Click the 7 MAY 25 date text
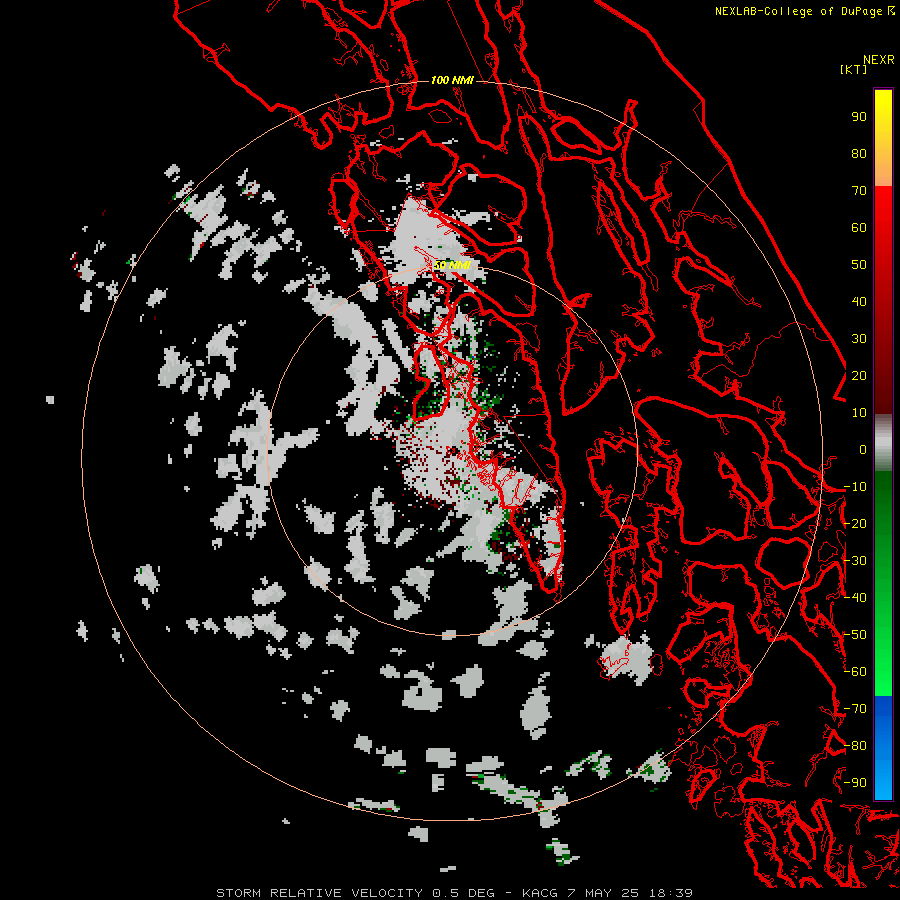The image size is (900, 900). [x=605, y=893]
